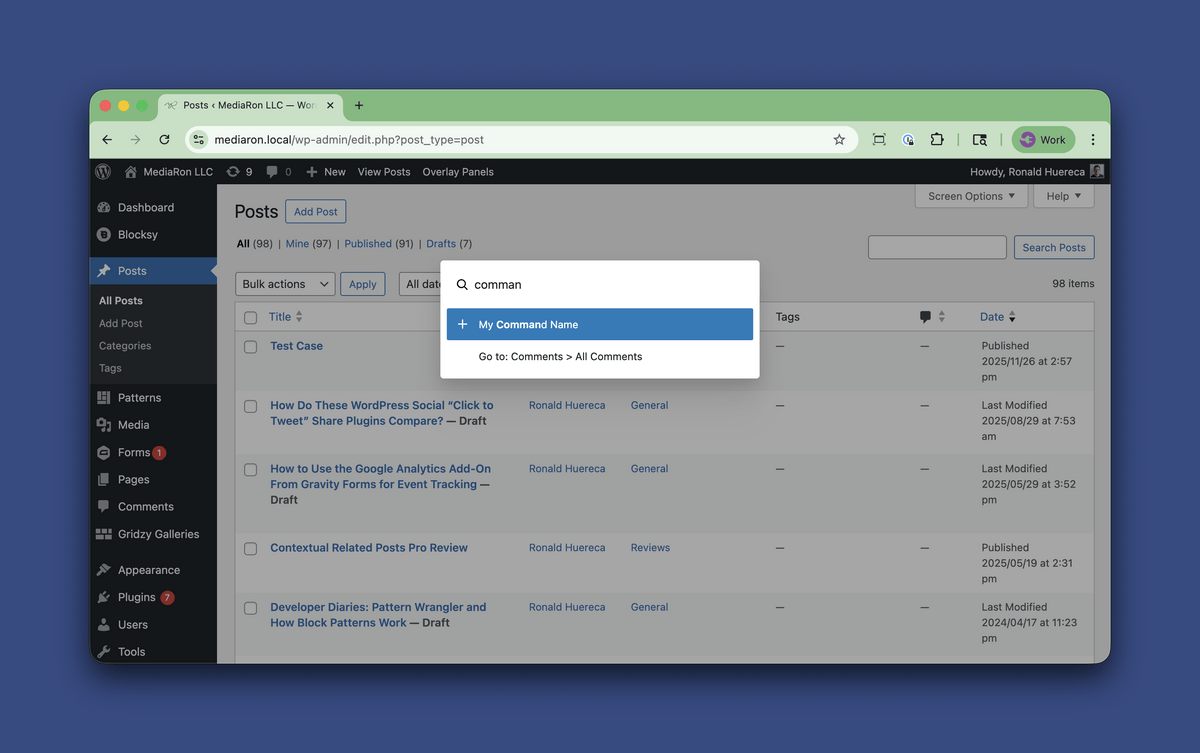Expand the Screen Options panel
The height and width of the screenshot is (753, 1200).
pos(971,196)
